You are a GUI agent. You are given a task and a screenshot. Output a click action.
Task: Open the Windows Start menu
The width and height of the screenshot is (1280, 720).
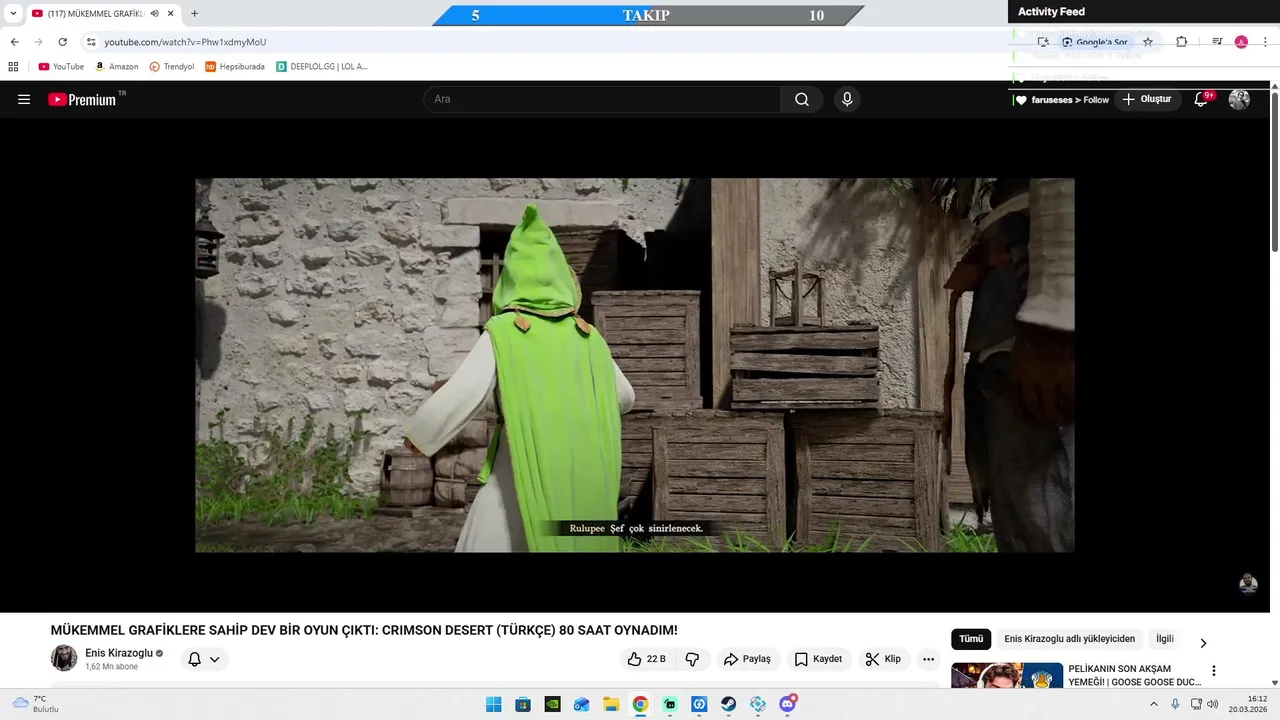(x=494, y=704)
